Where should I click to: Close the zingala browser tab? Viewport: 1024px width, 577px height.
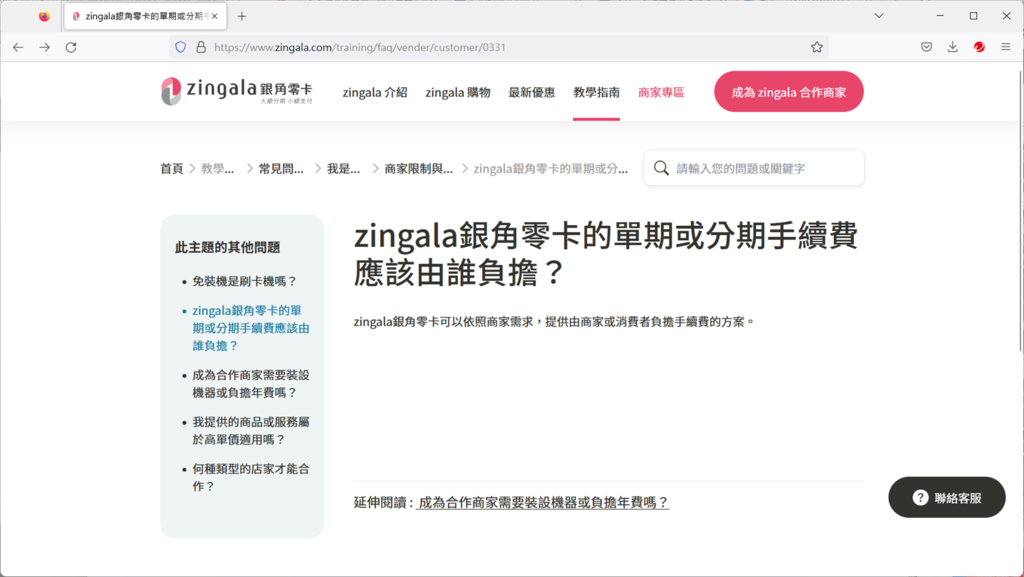tap(214, 16)
